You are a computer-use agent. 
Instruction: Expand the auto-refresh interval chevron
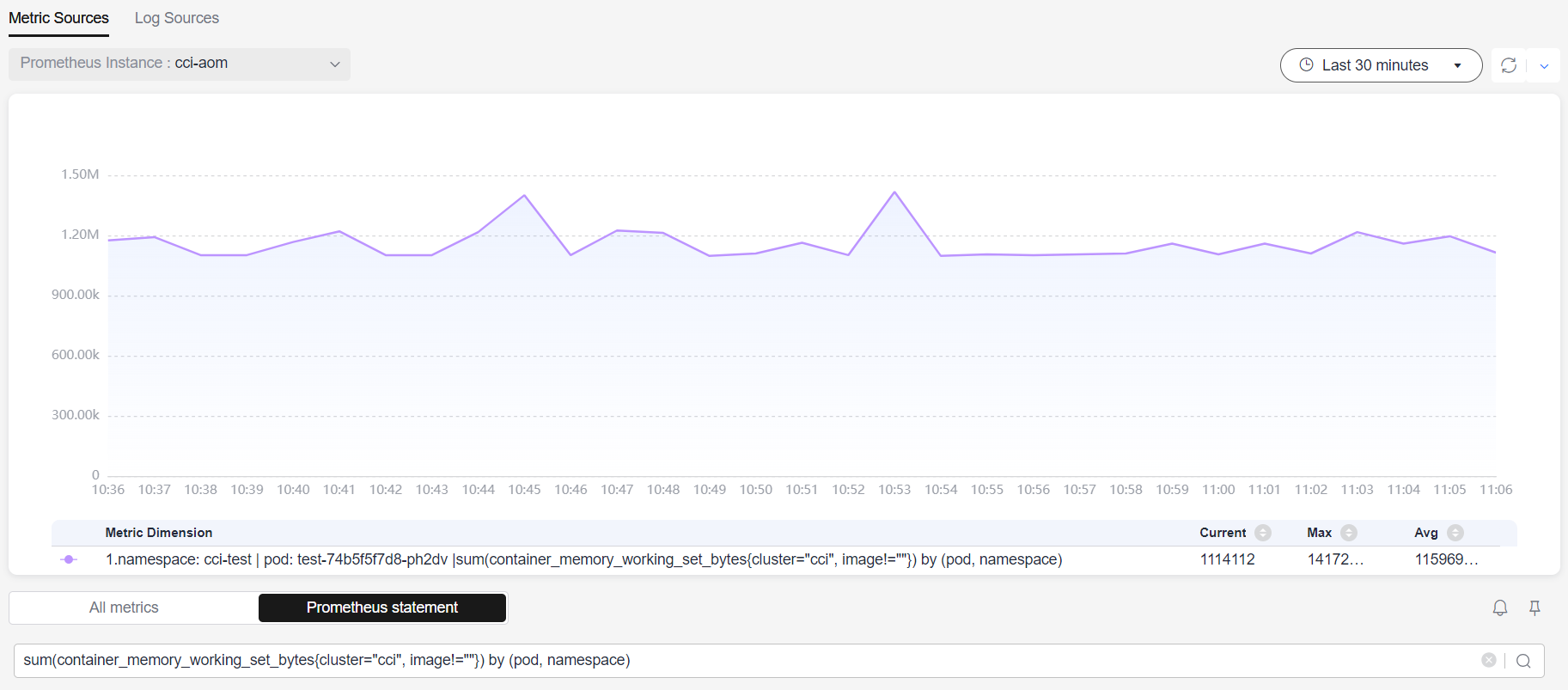click(x=1544, y=66)
